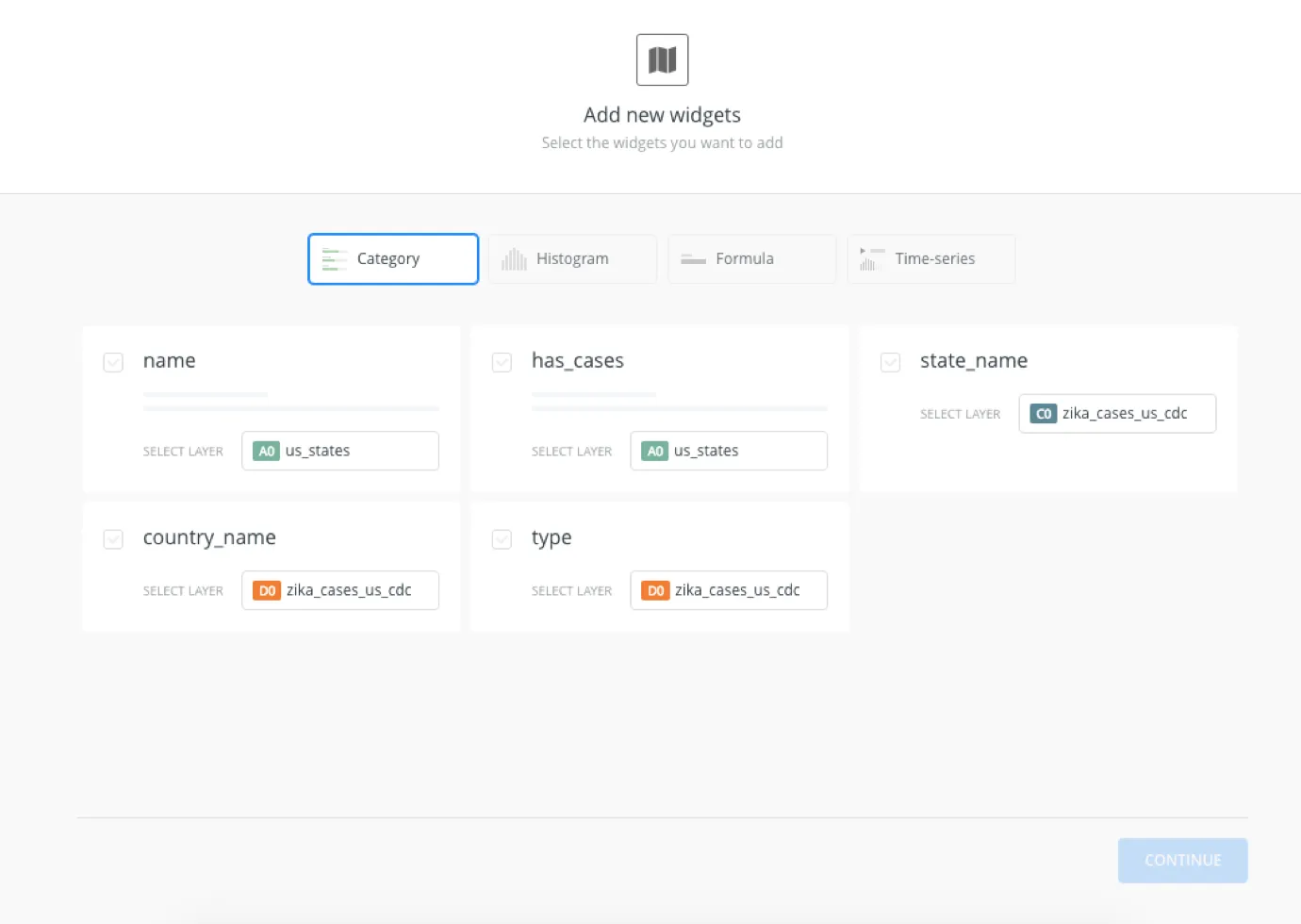1301x924 pixels.
Task: Open the state_name layer selector
Action: tap(1117, 413)
